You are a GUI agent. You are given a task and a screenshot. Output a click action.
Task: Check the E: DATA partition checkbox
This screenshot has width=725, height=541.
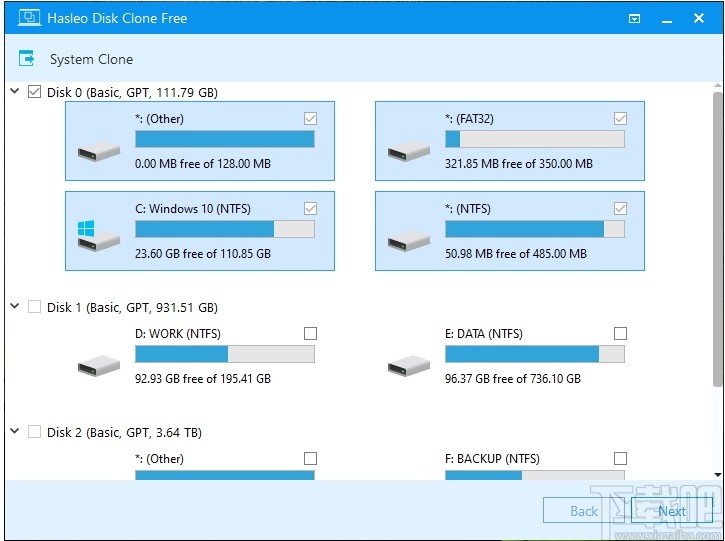coord(620,334)
